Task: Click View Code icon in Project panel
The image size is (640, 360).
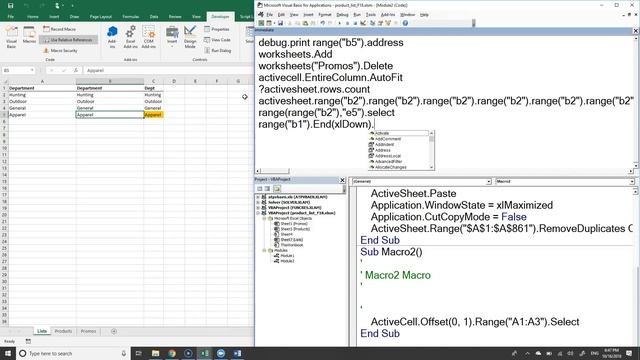Action: coord(260,189)
